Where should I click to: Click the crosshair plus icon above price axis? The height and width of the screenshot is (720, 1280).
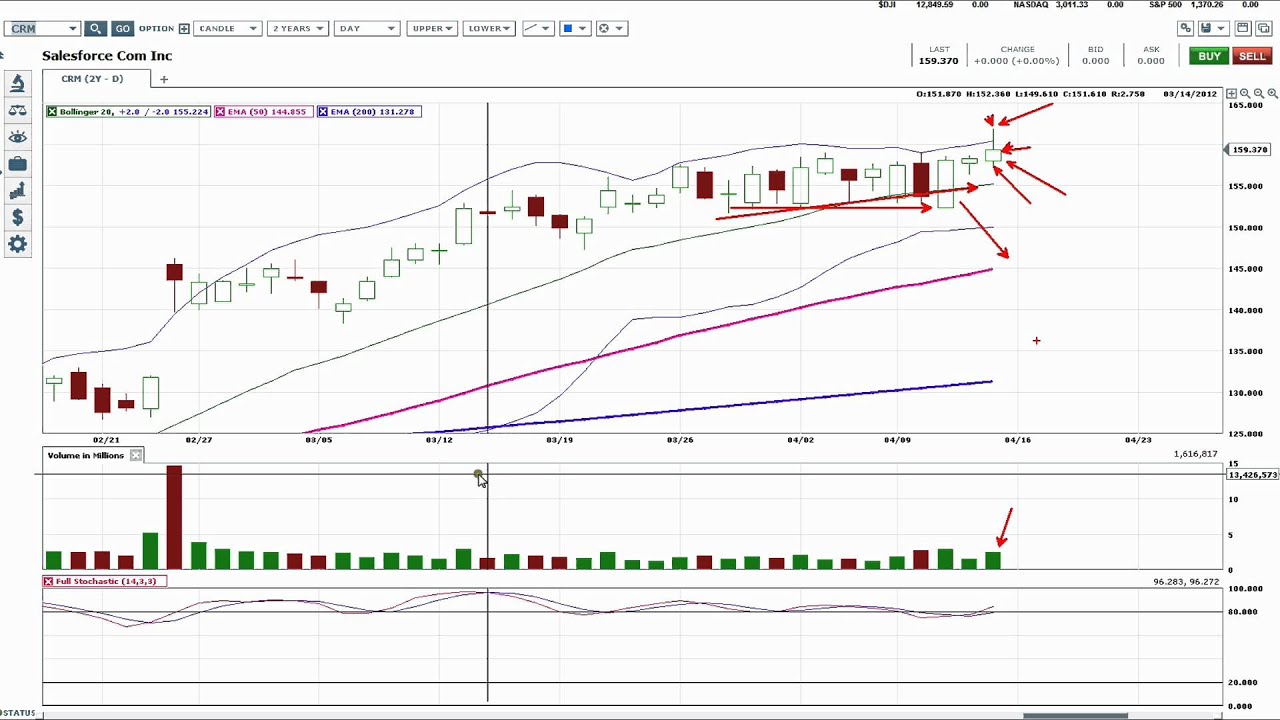click(1232, 93)
